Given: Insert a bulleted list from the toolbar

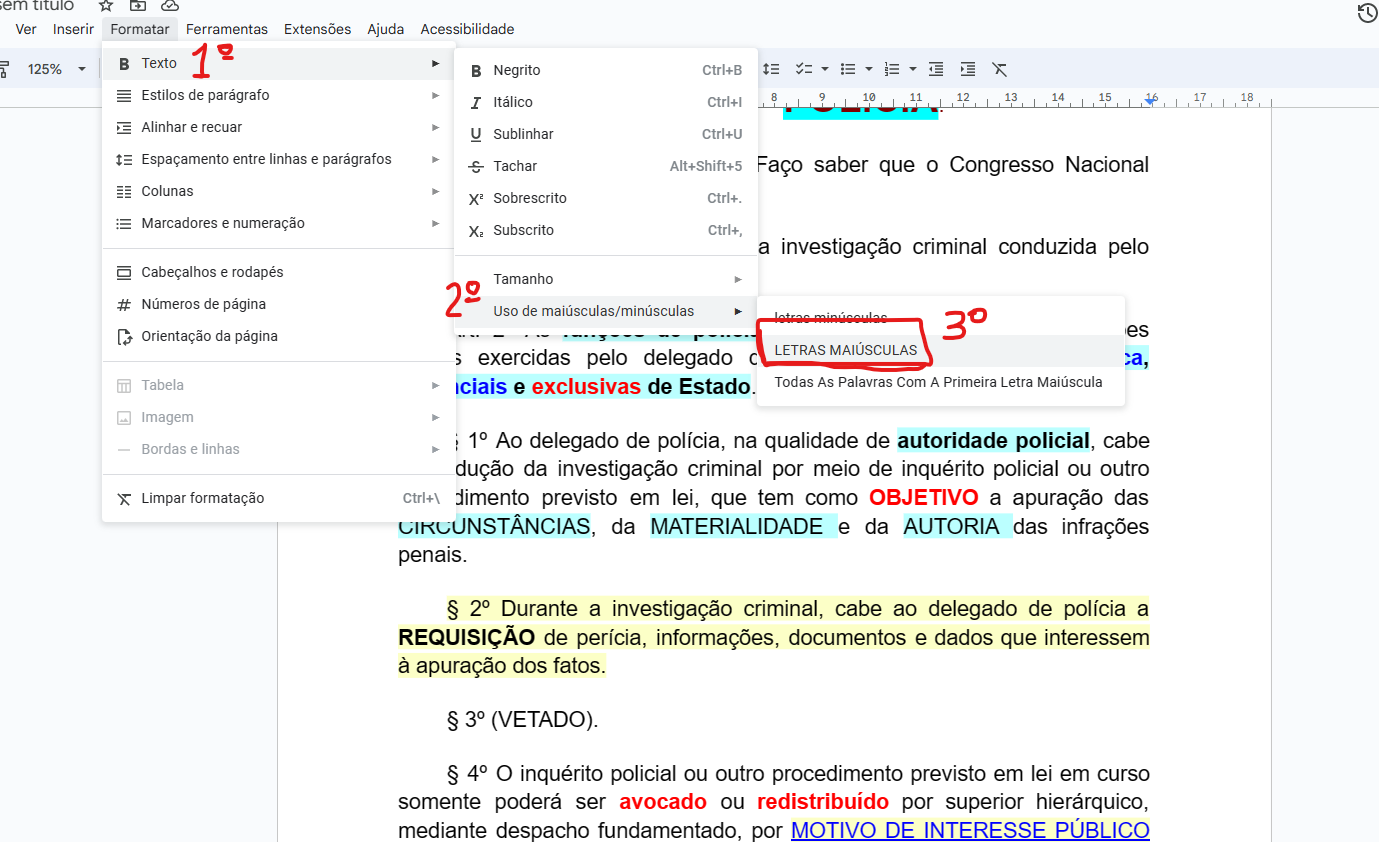Looking at the screenshot, I should click(x=848, y=69).
